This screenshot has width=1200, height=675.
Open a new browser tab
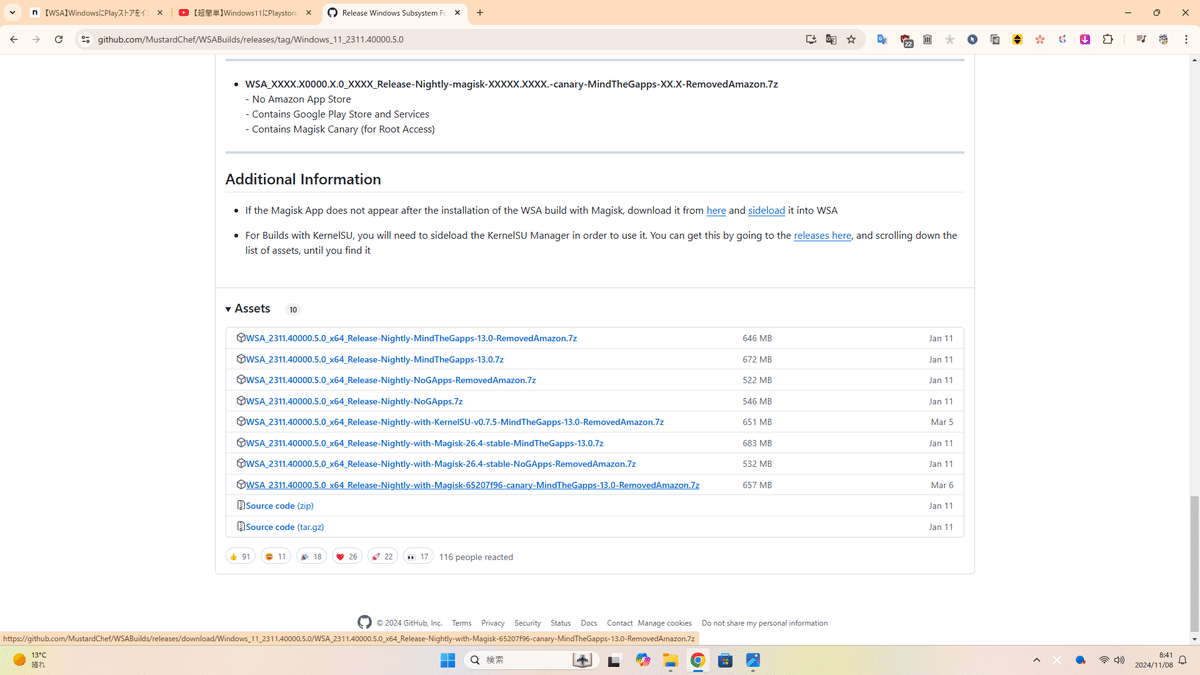pos(480,13)
